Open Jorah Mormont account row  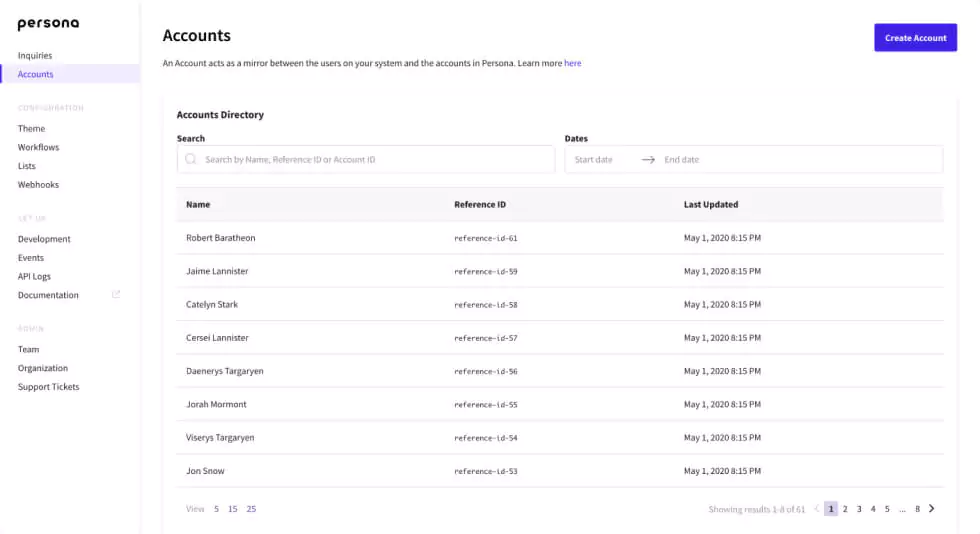point(560,404)
